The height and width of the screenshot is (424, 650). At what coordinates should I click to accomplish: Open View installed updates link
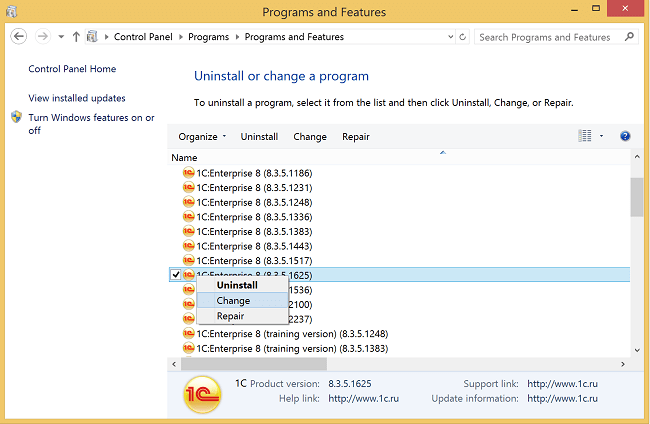[x=77, y=98]
